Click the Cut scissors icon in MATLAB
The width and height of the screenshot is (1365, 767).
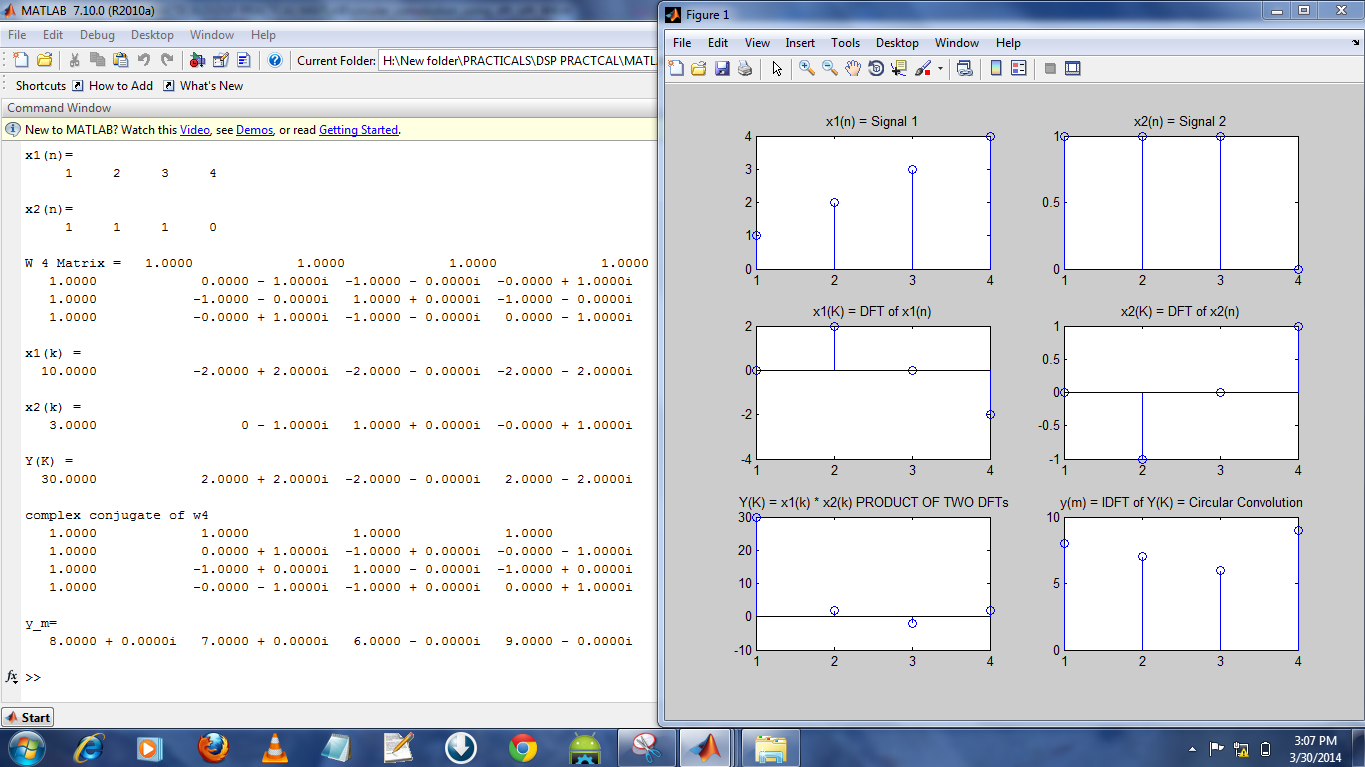coord(75,60)
